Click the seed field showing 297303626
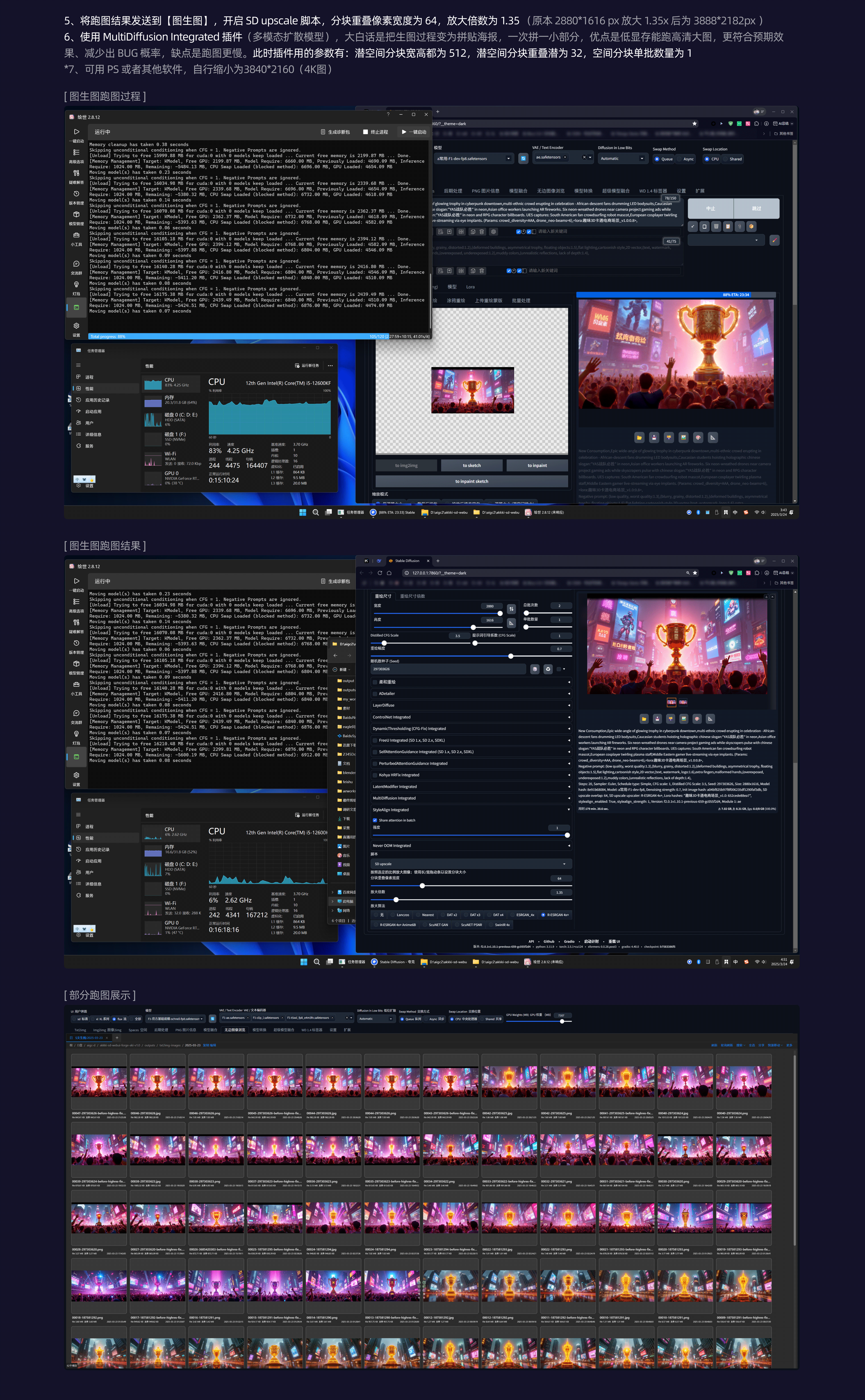865x1400 pixels. click(x=448, y=669)
